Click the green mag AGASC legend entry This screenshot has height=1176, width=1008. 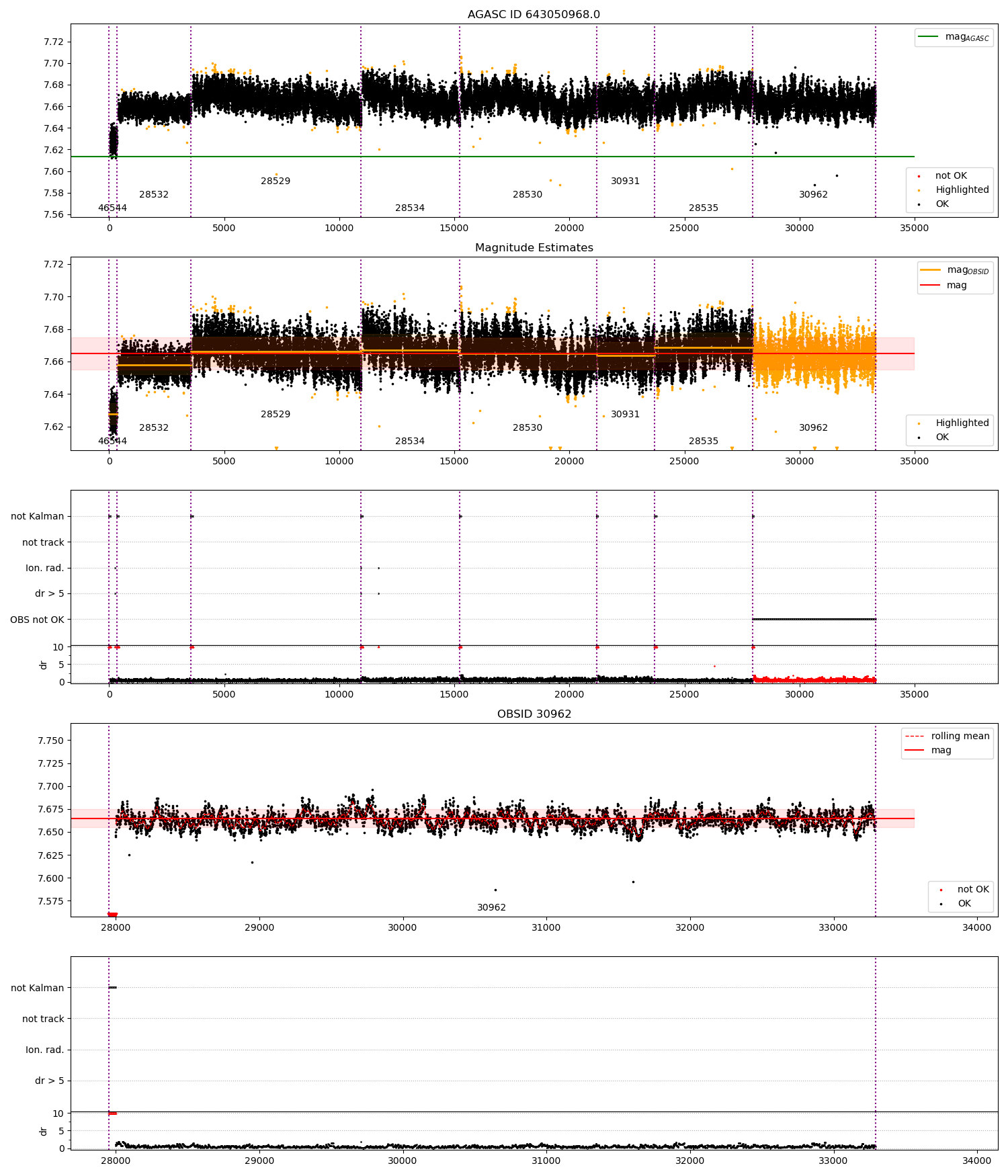point(954,37)
